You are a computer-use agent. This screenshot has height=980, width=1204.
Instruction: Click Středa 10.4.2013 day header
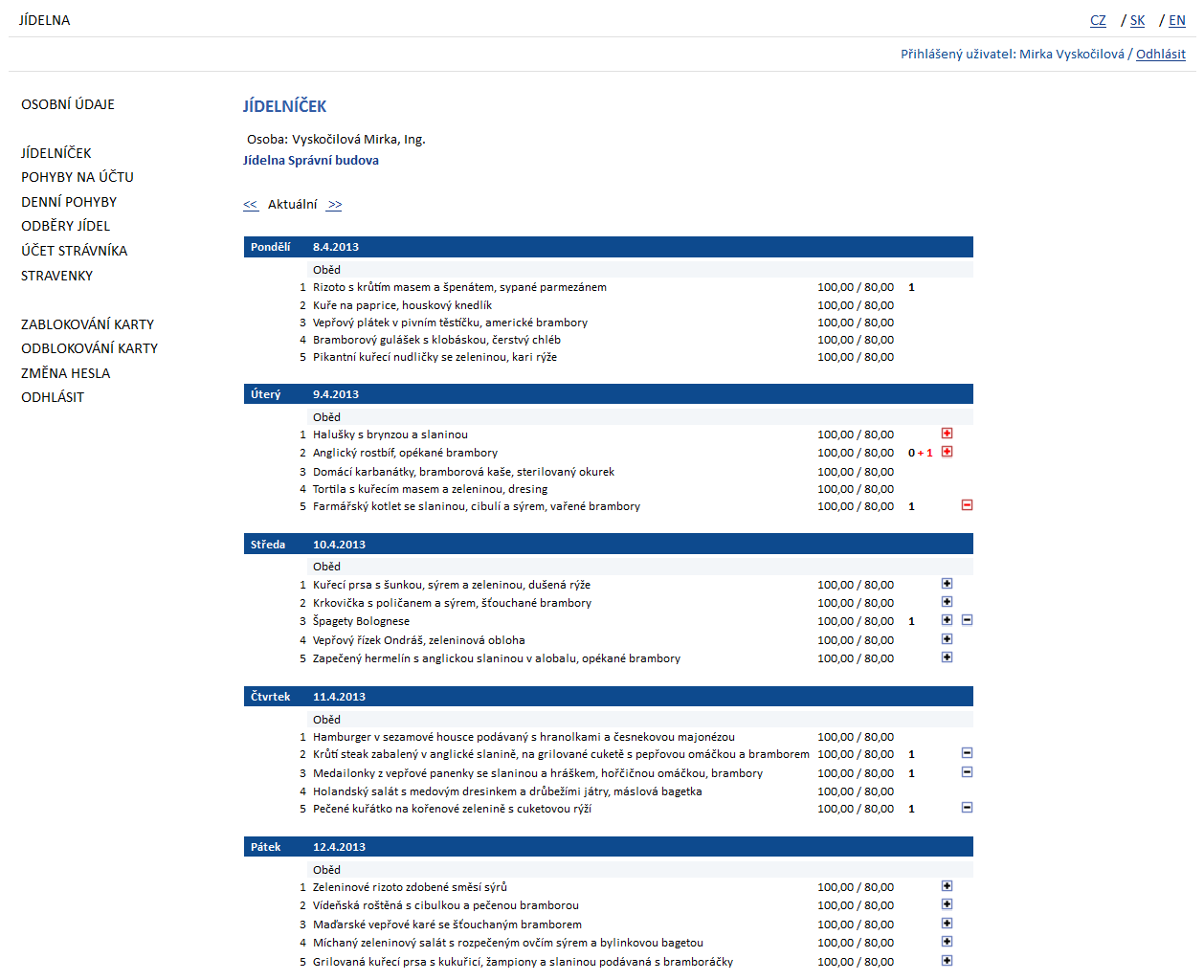(609, 545)
